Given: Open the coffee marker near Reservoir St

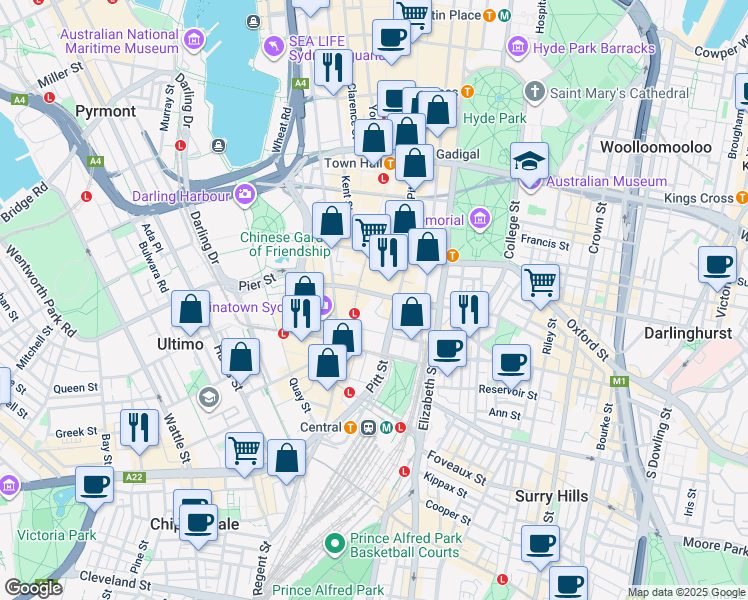Looking at the screenshot, I should pyautogui.click(x=511, y=362).
